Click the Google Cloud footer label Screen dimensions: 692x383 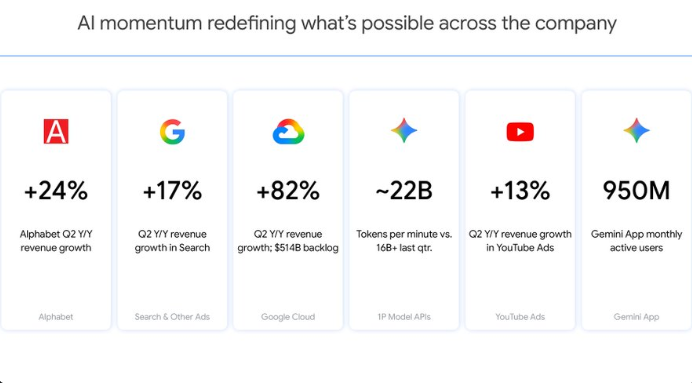(288, 317)
